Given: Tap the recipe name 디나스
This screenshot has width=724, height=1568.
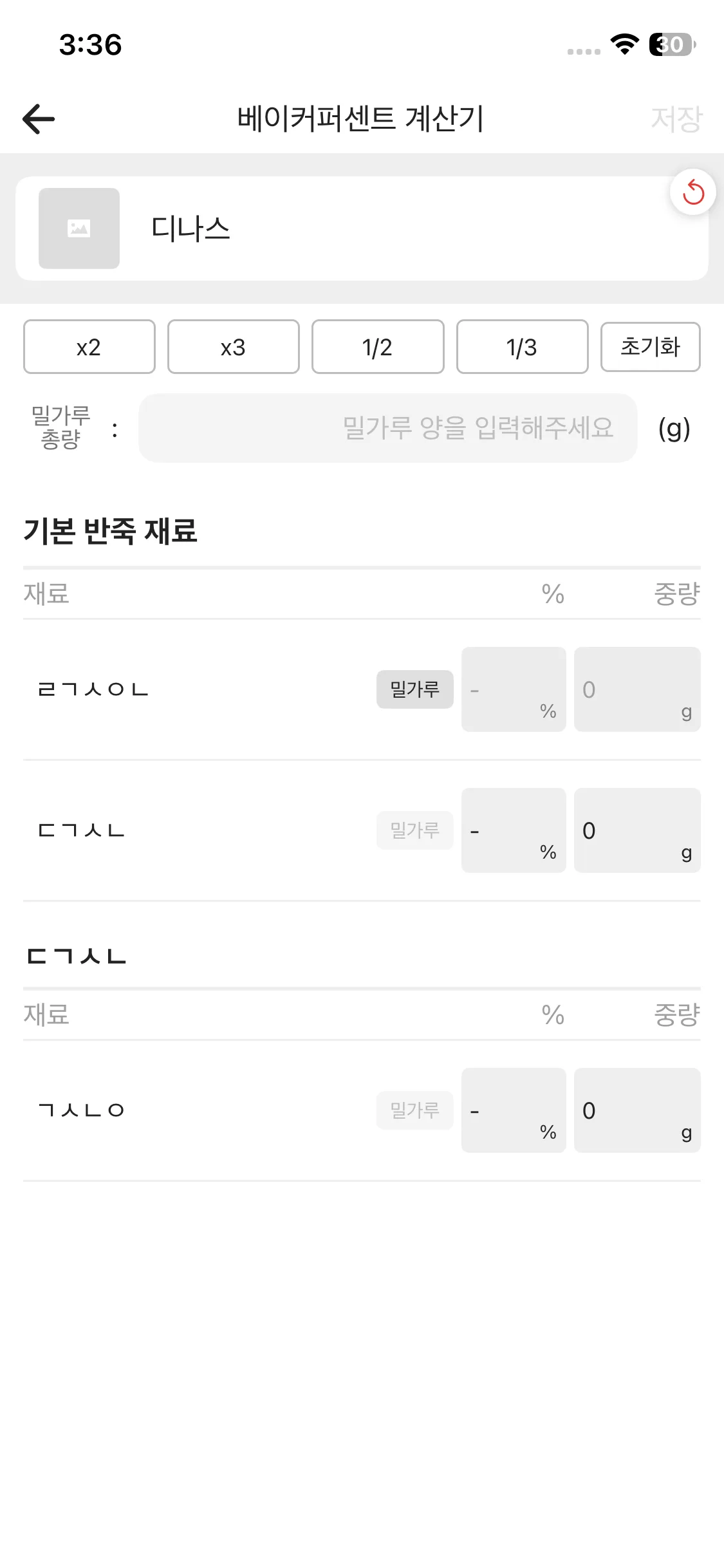Looking at the screenshot, I should (x=190, y=229).
